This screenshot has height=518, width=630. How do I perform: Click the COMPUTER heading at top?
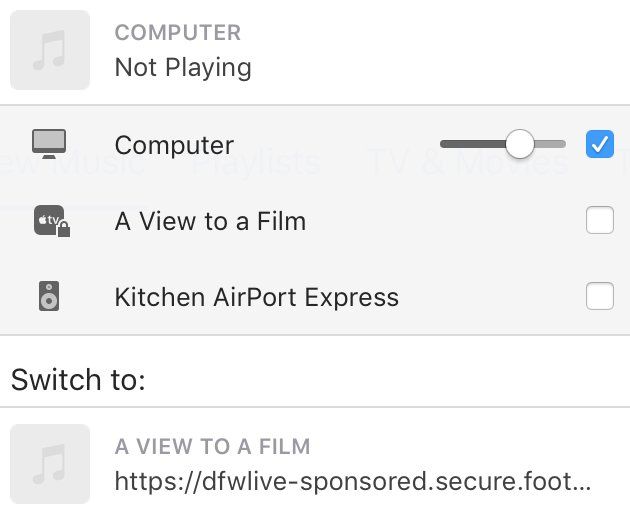pyautogui.click(x=178, y=33)
